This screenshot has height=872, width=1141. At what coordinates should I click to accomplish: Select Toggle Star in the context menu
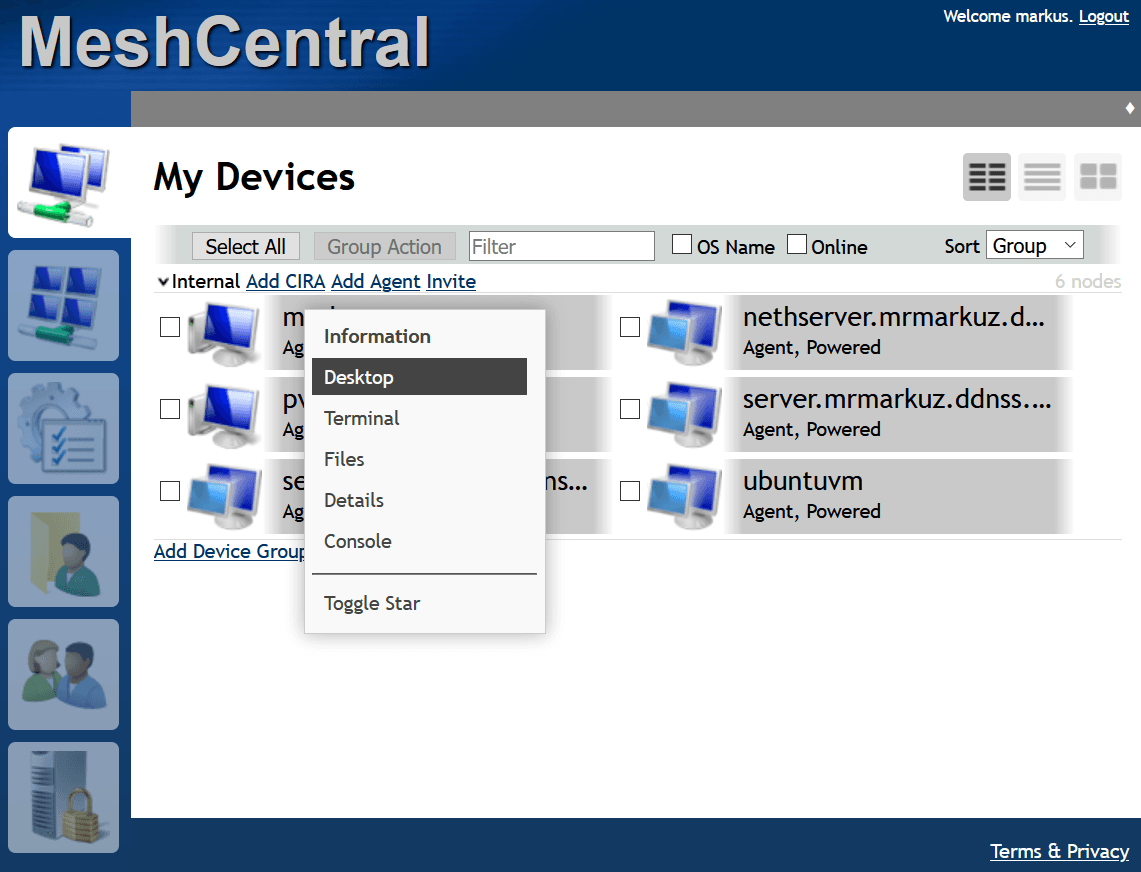tap(372, 603)
